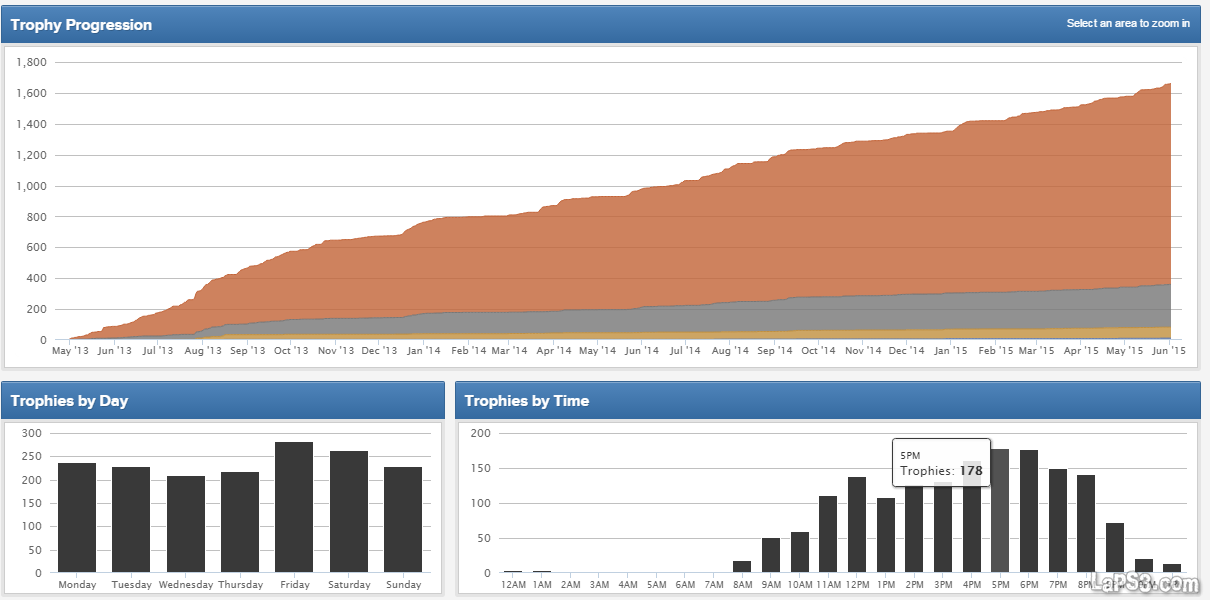Select the 9AM bar in Trophies by Time

(x=771, y=556)
